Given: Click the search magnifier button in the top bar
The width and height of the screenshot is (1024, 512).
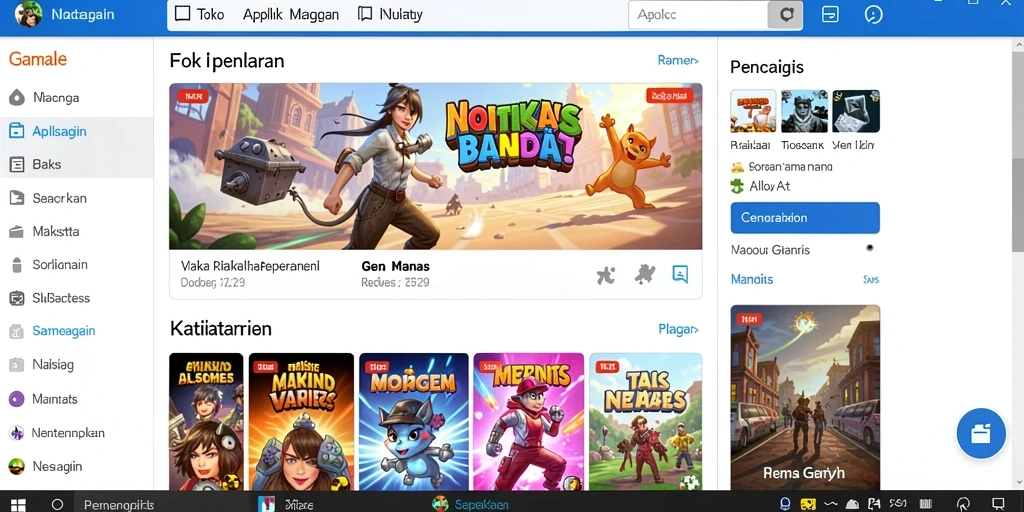Looking at the screenshot, I should point(785,14).
